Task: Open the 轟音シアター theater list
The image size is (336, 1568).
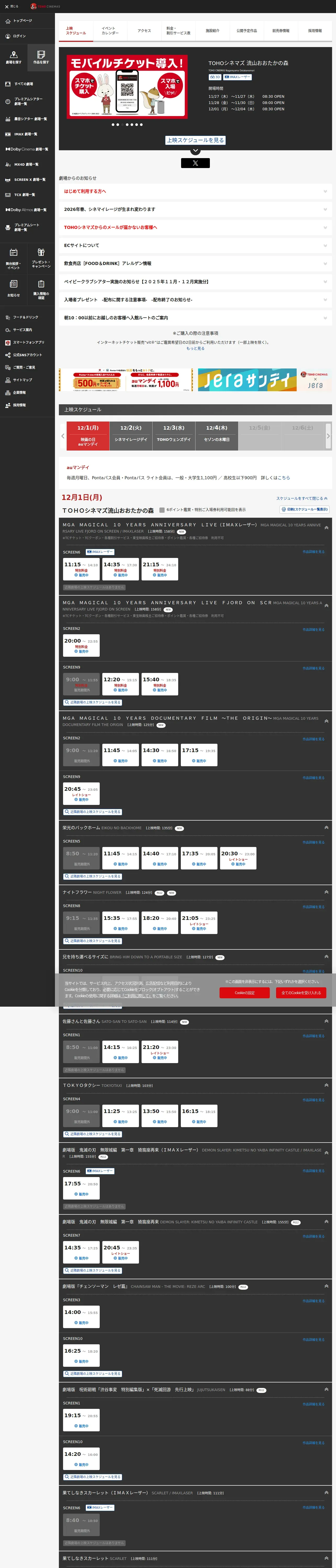Action: coord(27,119)
